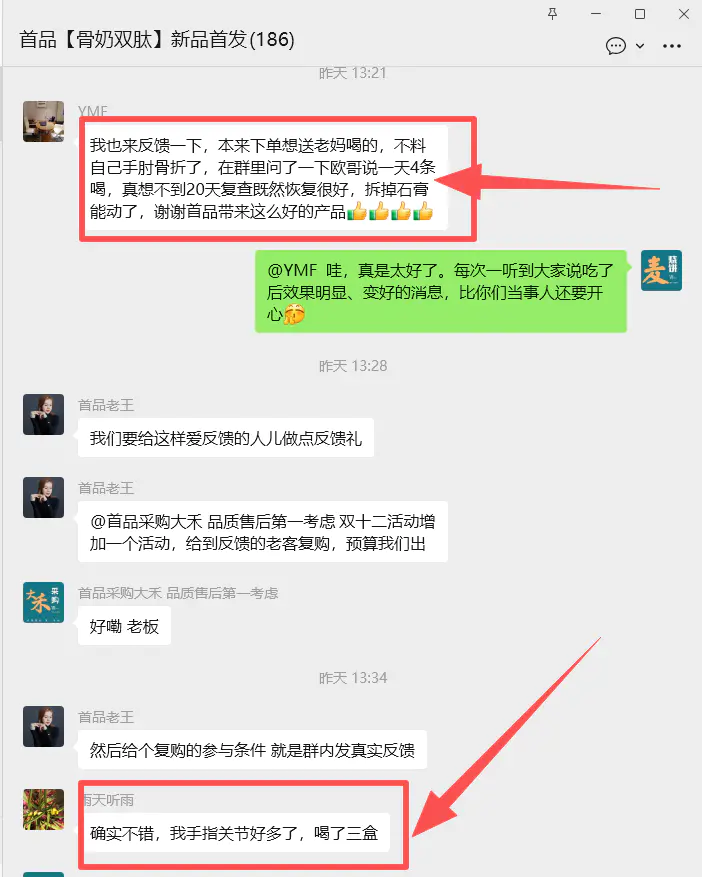The height and width of the screenshot is (877, 702).
Task: Expand the chevron next to chat bubble
Action: 640,46
